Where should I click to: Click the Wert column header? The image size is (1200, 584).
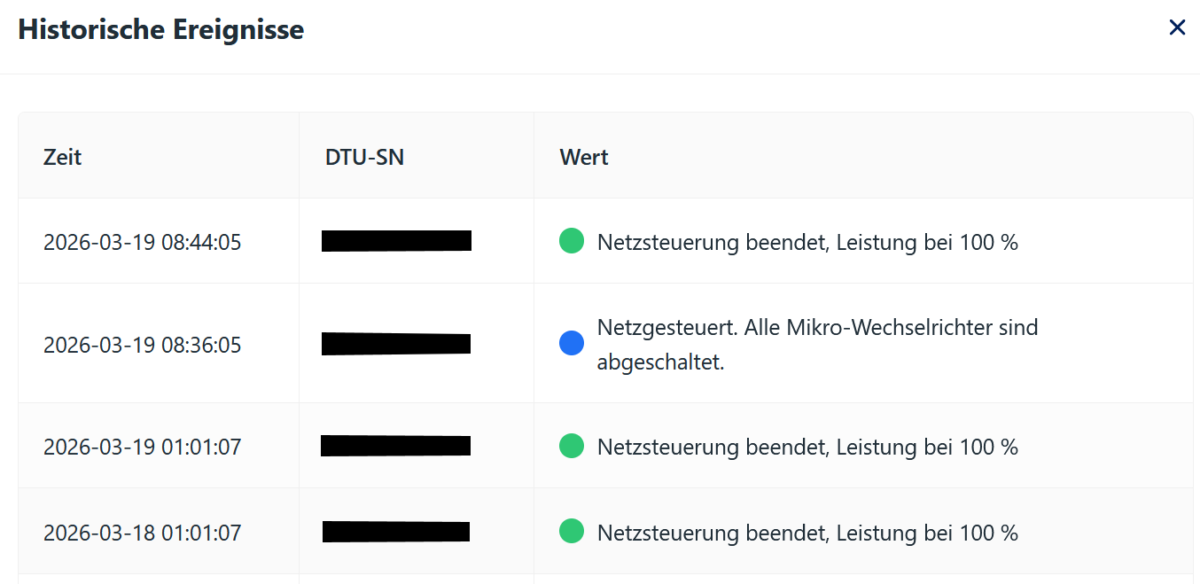(x=584, y=157)
